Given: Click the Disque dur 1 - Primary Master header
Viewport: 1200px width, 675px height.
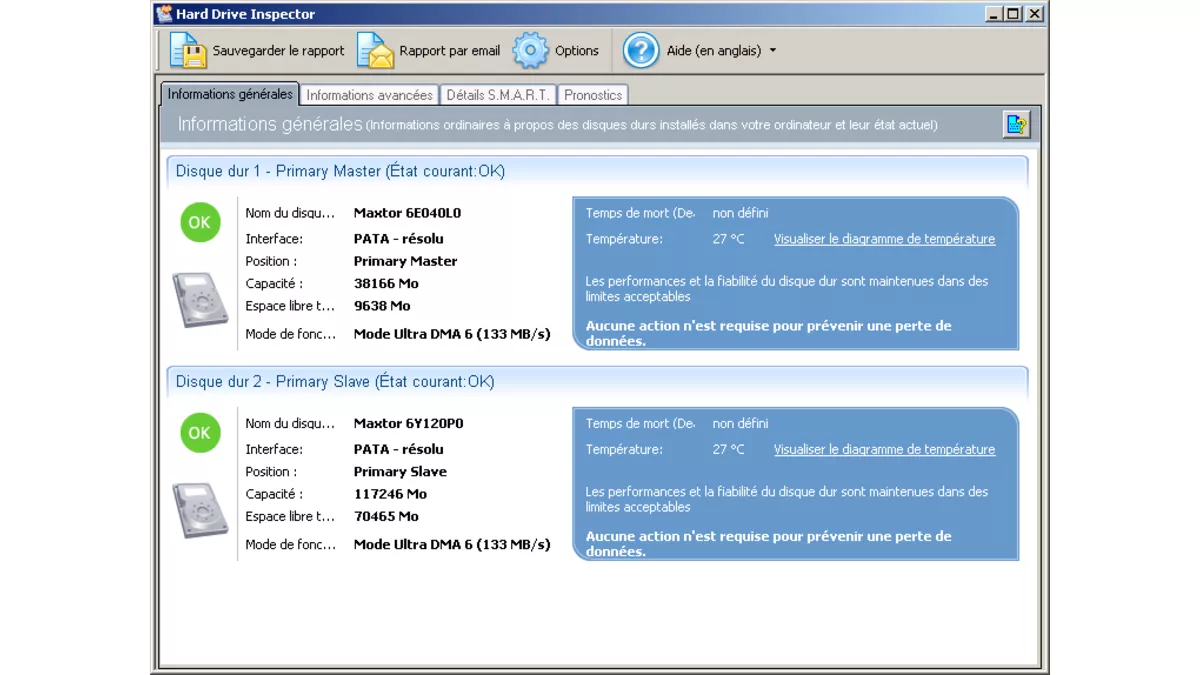Looking at the screenshot, I should click(340, 171).
